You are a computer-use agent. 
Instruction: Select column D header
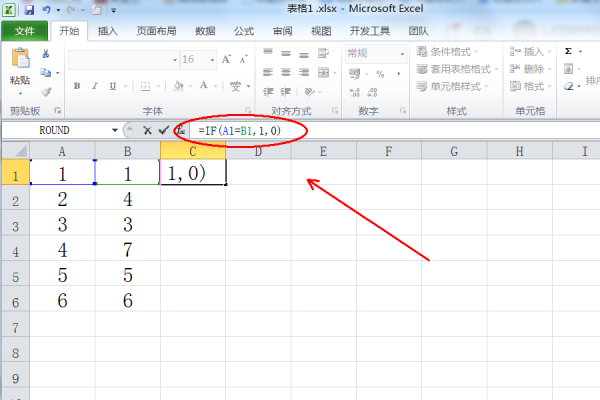pyautogui.click(x=258, y=151)
